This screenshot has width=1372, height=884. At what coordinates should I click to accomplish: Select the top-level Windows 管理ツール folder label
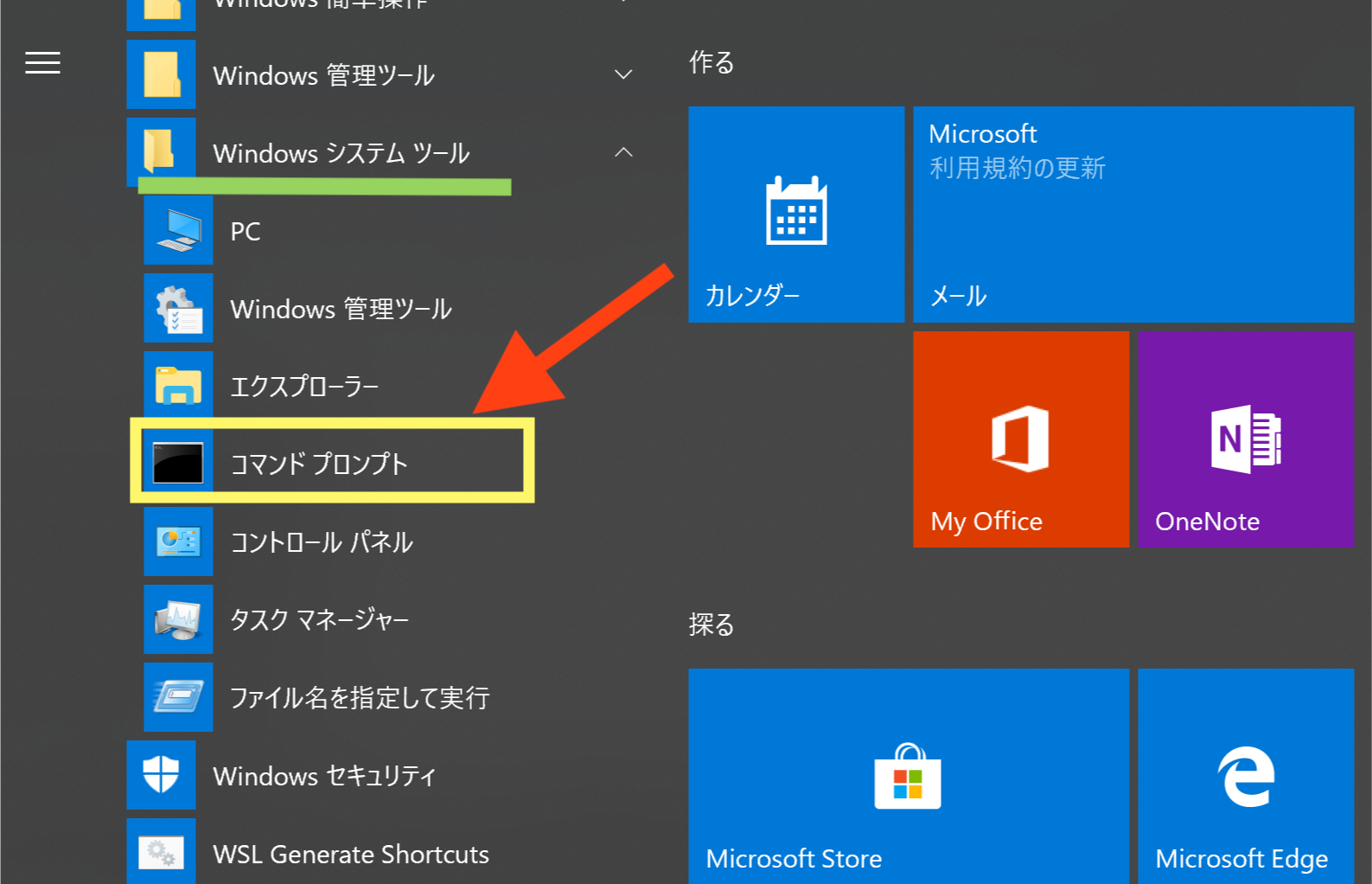[x=324, y=75]
